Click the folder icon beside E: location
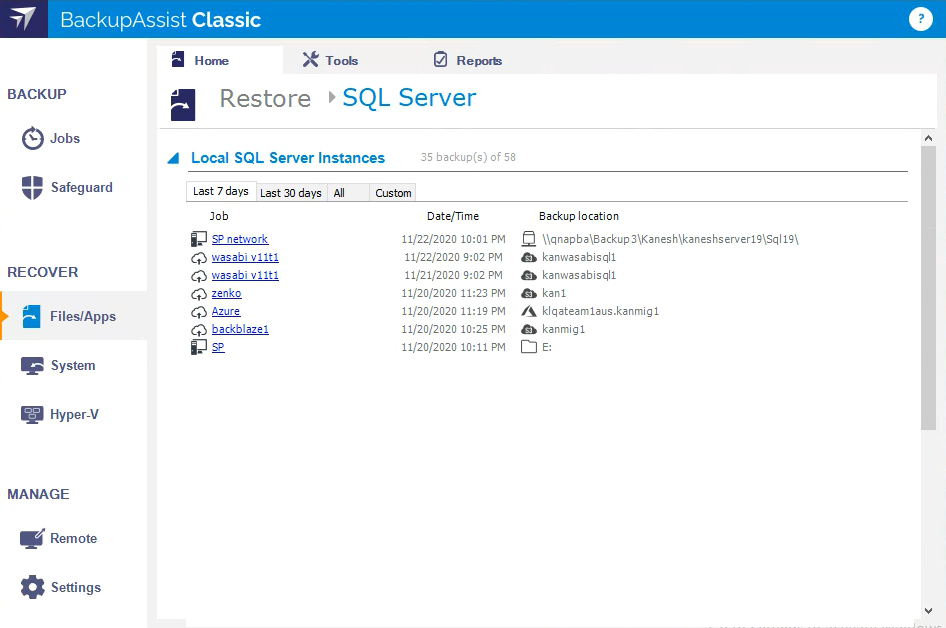946x628 pixels. point(529,347)
